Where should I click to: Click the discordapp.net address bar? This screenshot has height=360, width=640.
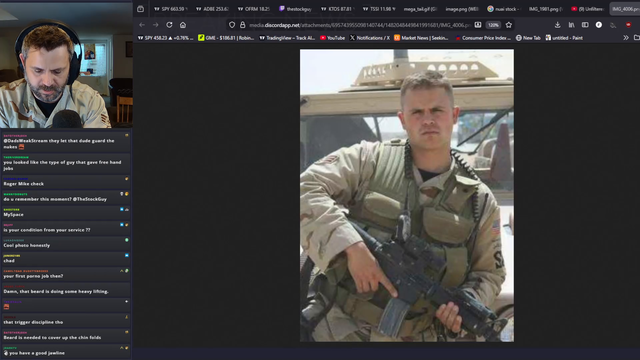pos(359,25)
